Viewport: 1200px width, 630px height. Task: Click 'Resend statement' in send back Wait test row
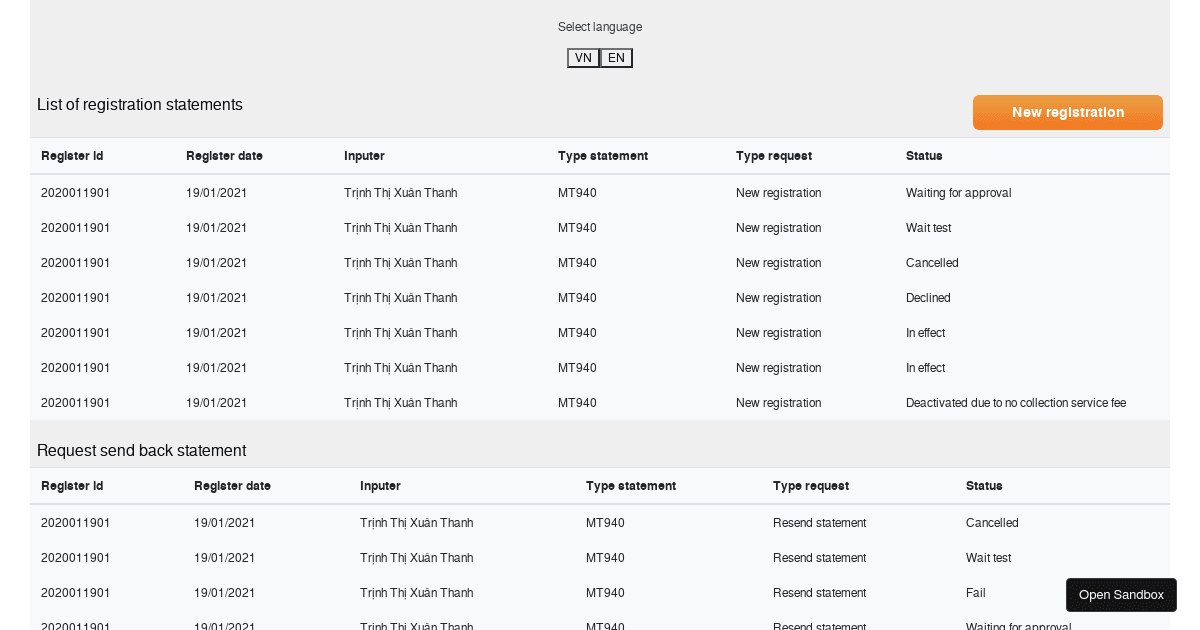pyautogui.click(x=820, y=558)
